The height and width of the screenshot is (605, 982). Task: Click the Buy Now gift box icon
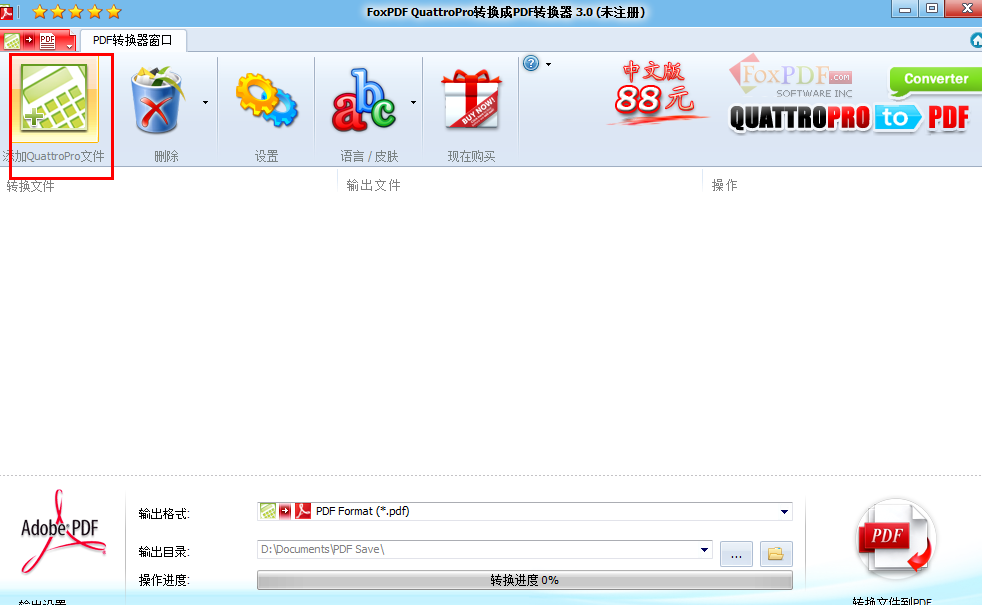coord(472,99)
